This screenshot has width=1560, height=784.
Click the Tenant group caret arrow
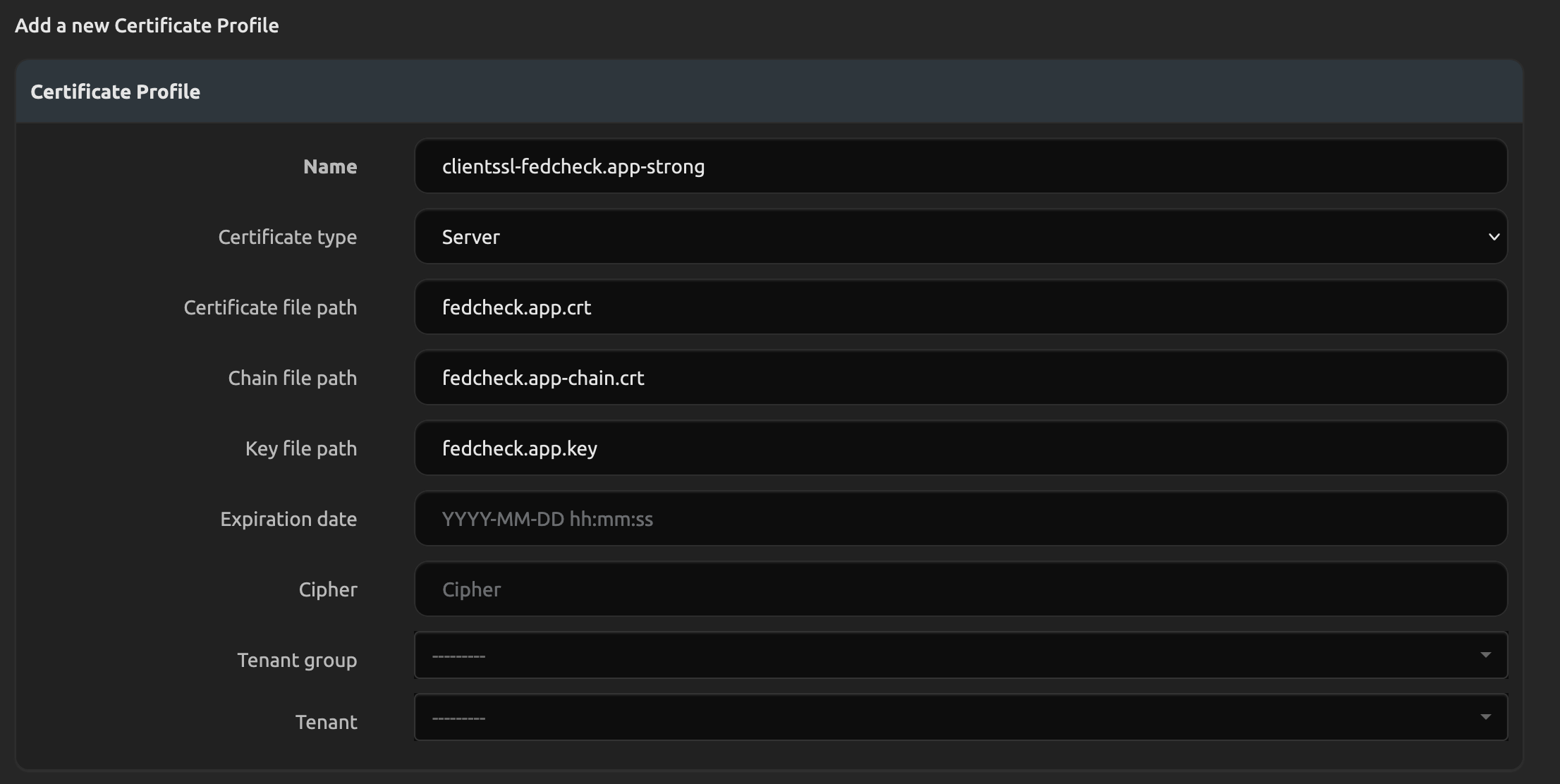[1485, 656]
